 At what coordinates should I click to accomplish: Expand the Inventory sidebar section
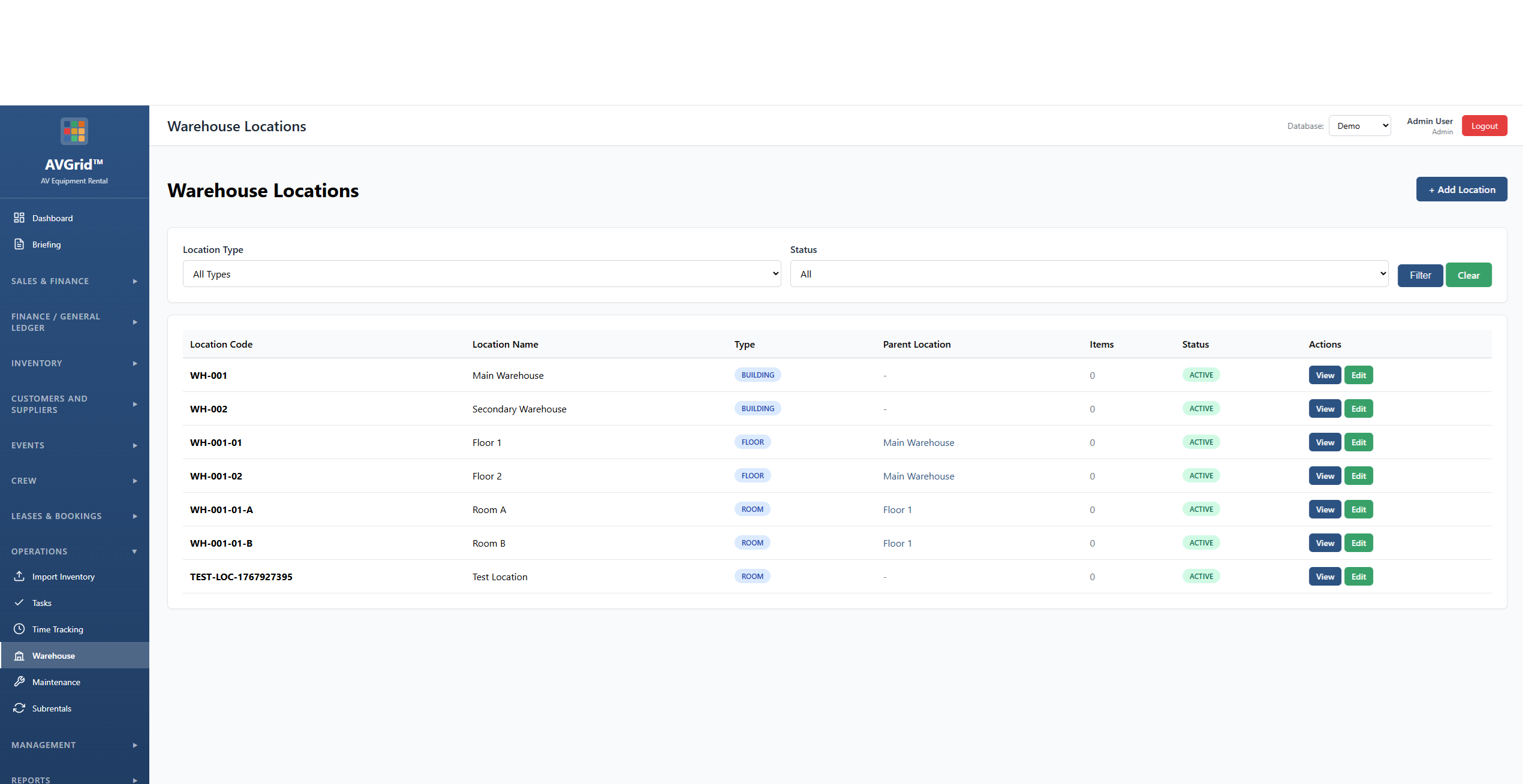pos(74,363)
